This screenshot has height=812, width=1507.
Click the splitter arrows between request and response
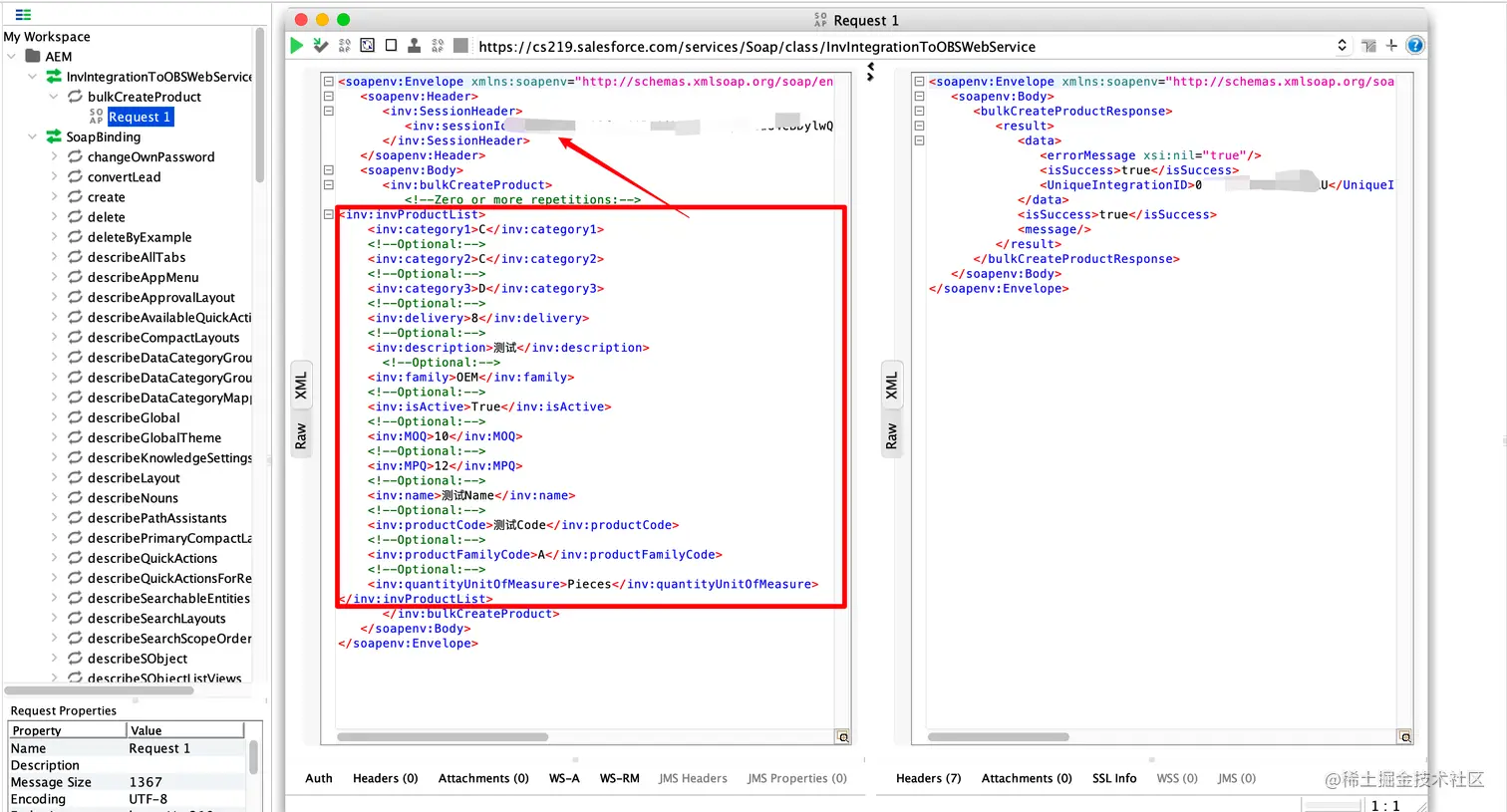(x=870, y=72)
